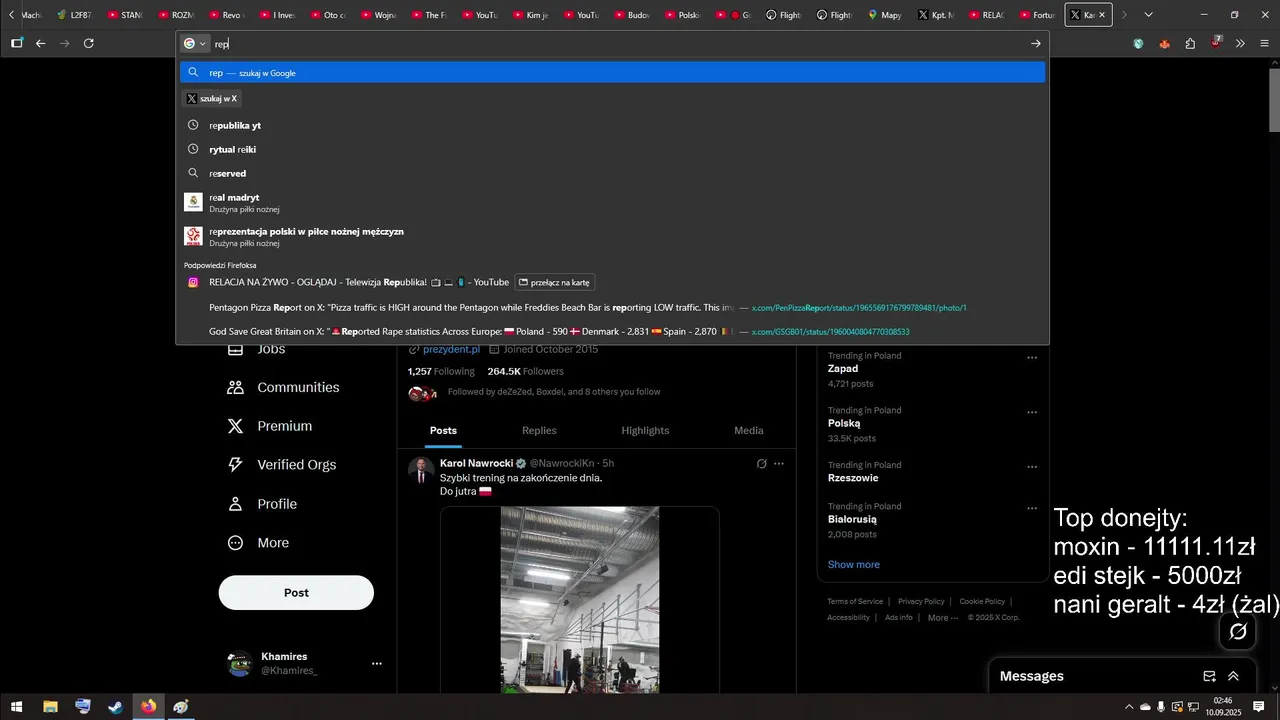
Task: Switch to the Highlights tab
Action: 645,431
